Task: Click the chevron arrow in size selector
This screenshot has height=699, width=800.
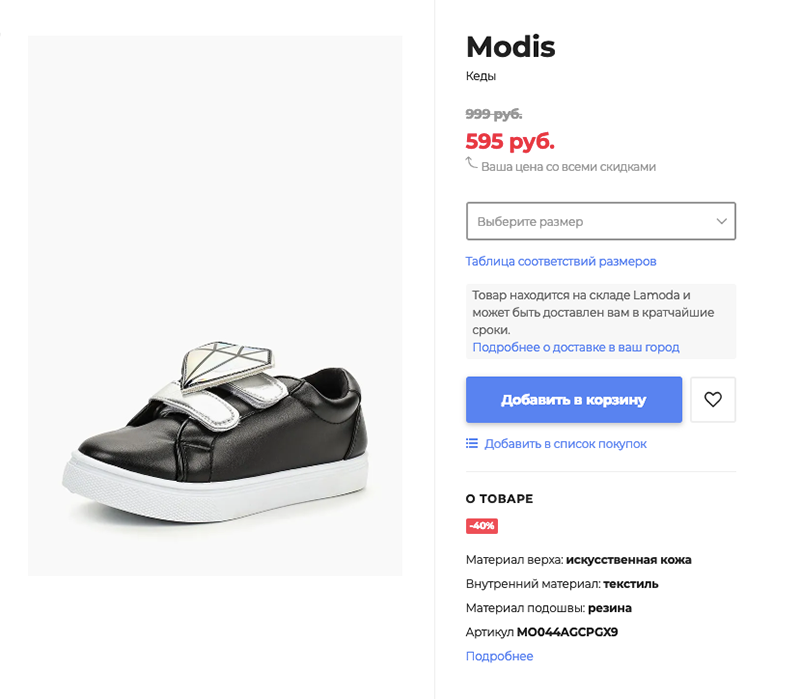Action: [721, 221]
